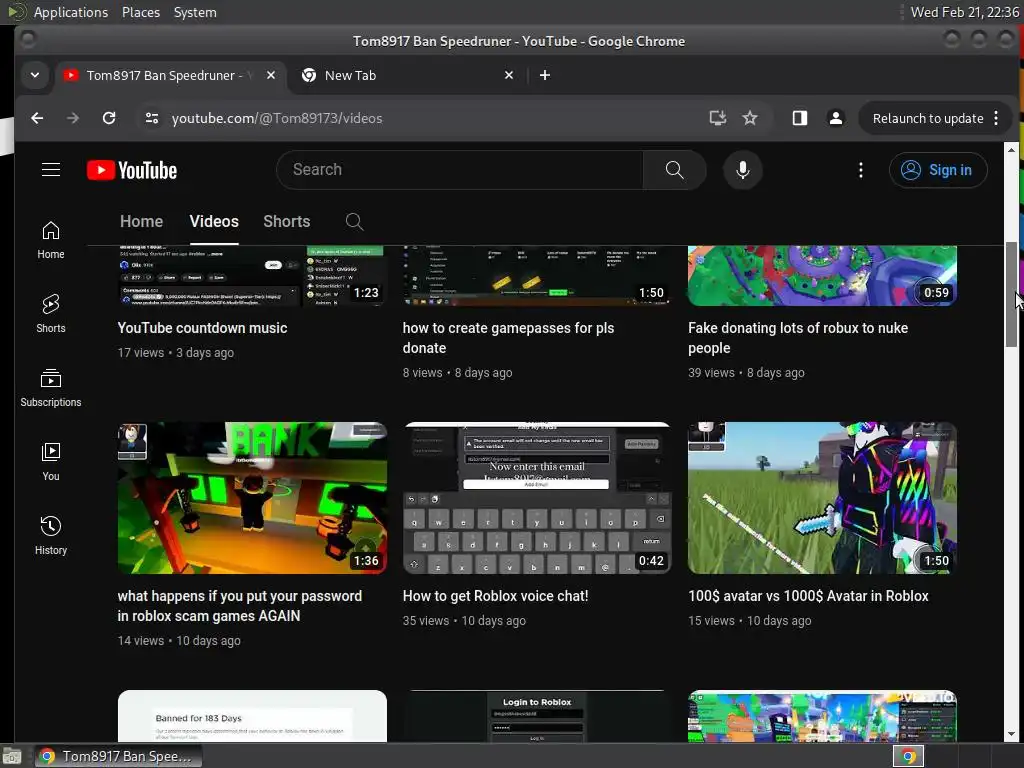Click the page scrollbar thumb
Viewport: 1024px width, 768px height.
1011,294
